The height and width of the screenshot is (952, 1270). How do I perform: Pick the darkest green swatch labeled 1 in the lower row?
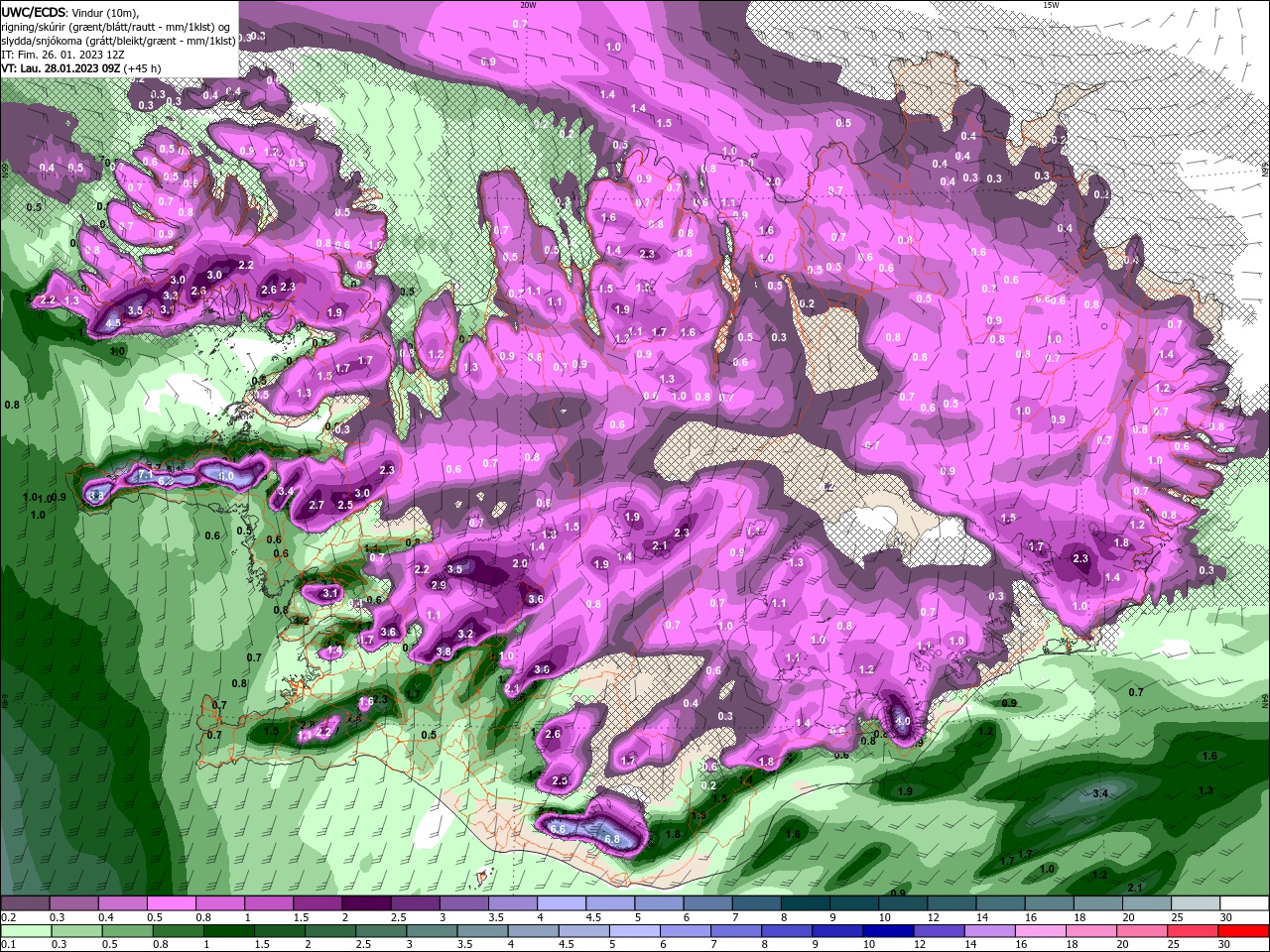click(x=229, y=931)
